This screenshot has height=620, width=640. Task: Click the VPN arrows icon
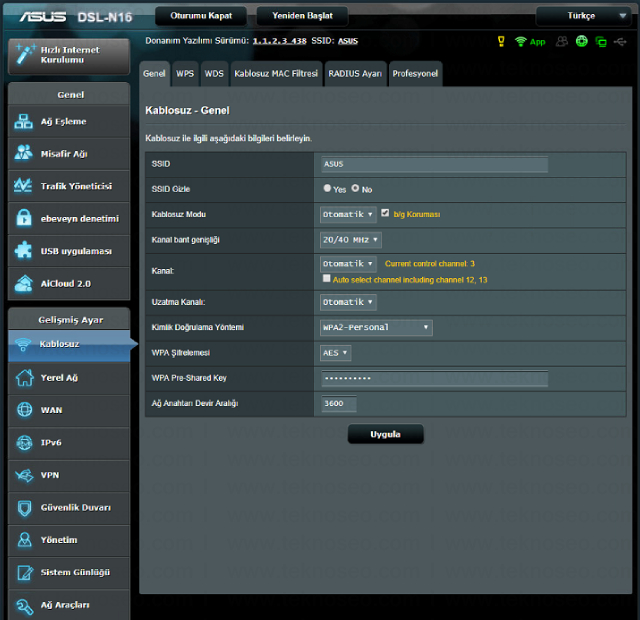24,476
